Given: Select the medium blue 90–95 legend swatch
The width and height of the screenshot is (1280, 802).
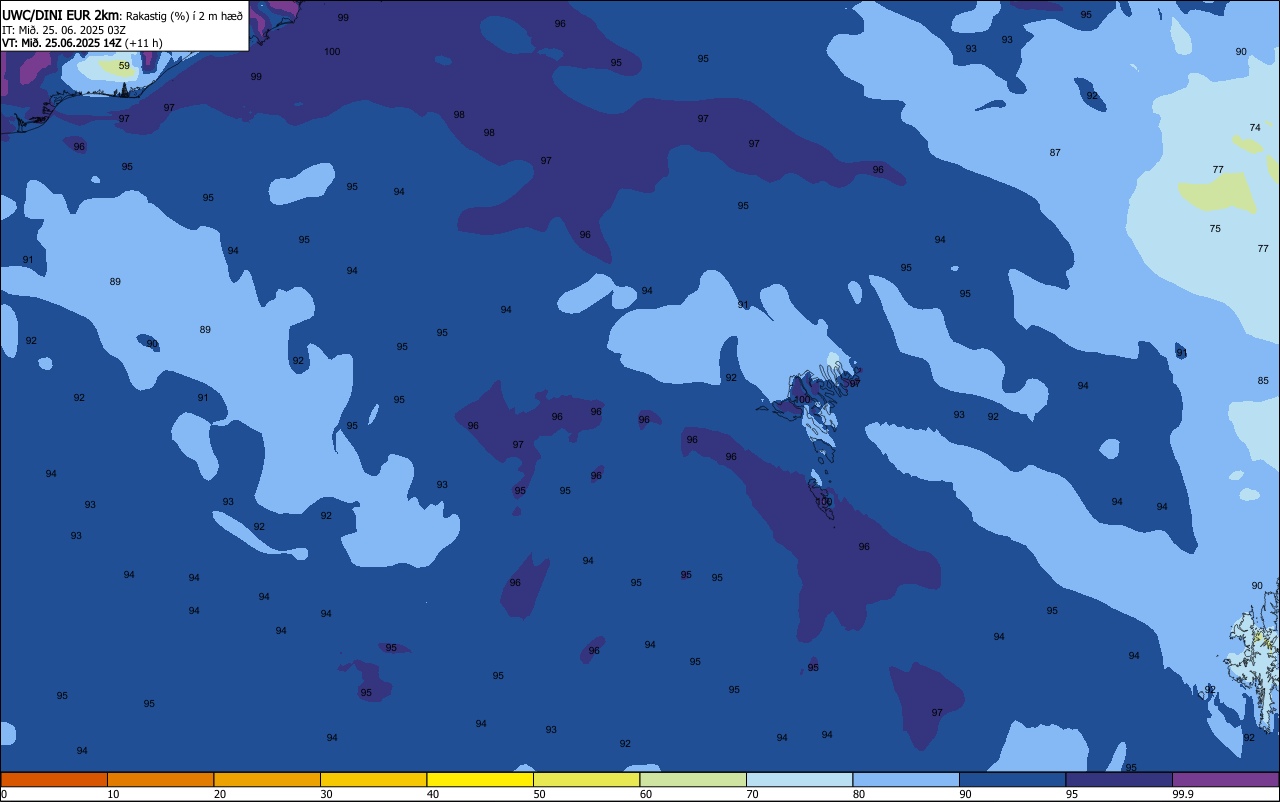Looking at the screenshot, I should tap(1012, 779).
